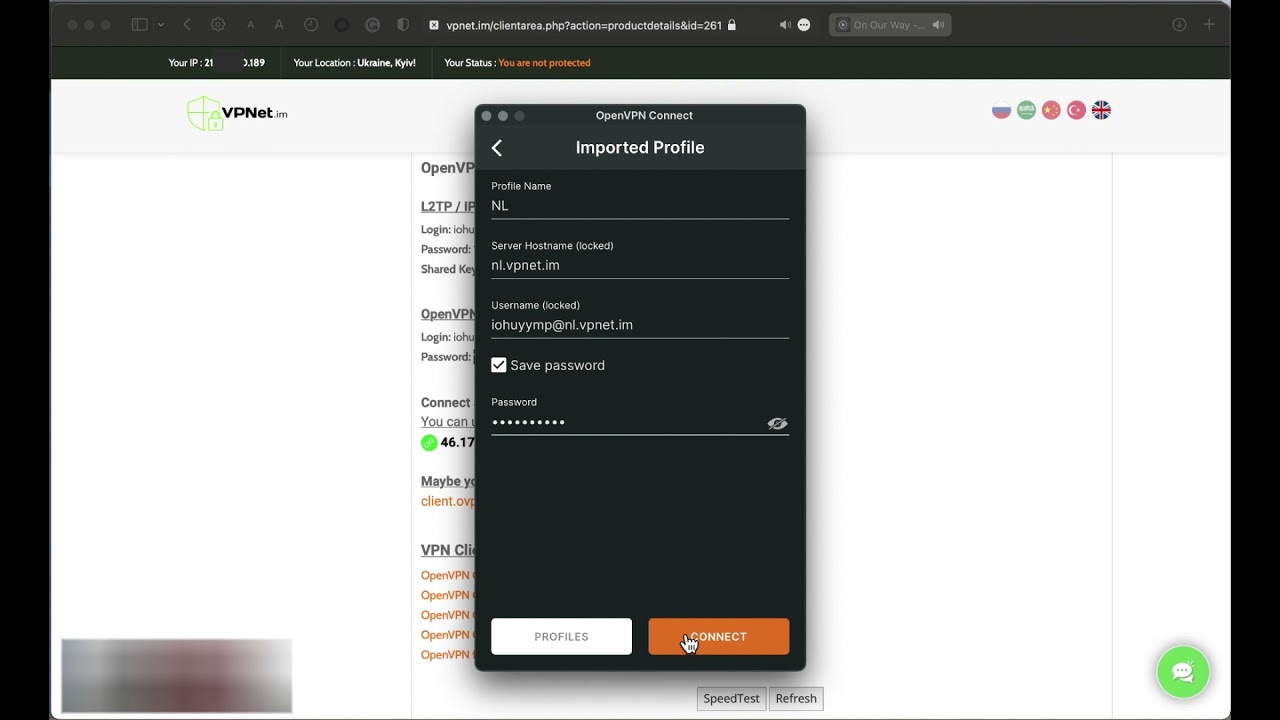Click the green link icon beside 46.17
The width and height of the screenshot is (1280, 720).
(x=429, y=442)
